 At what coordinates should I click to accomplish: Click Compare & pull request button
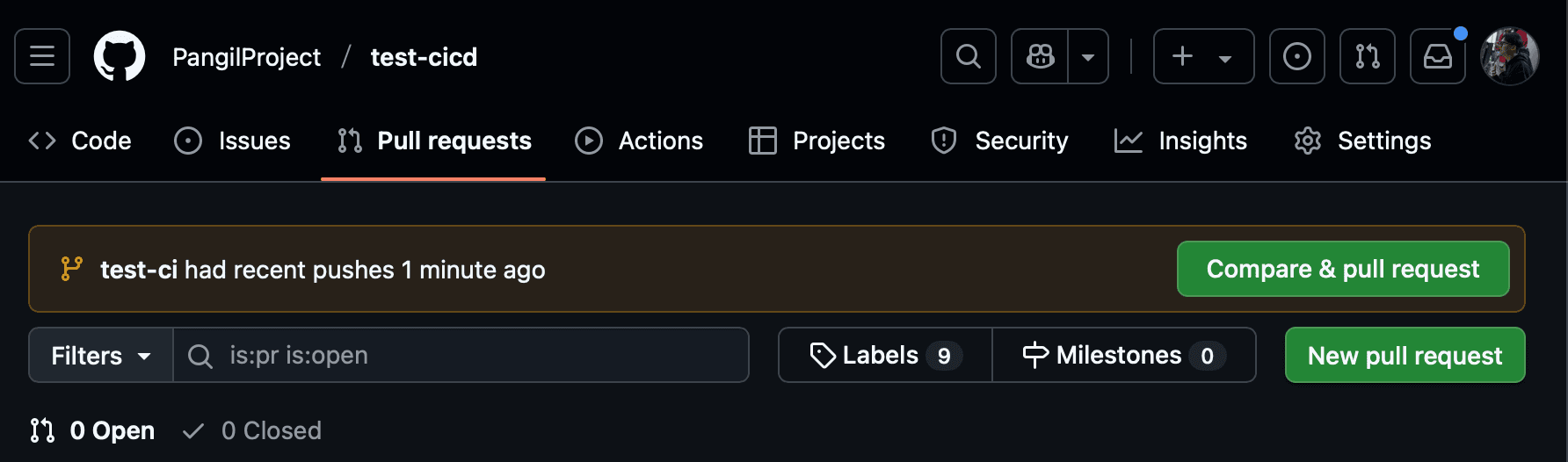tap(1343, 269)
